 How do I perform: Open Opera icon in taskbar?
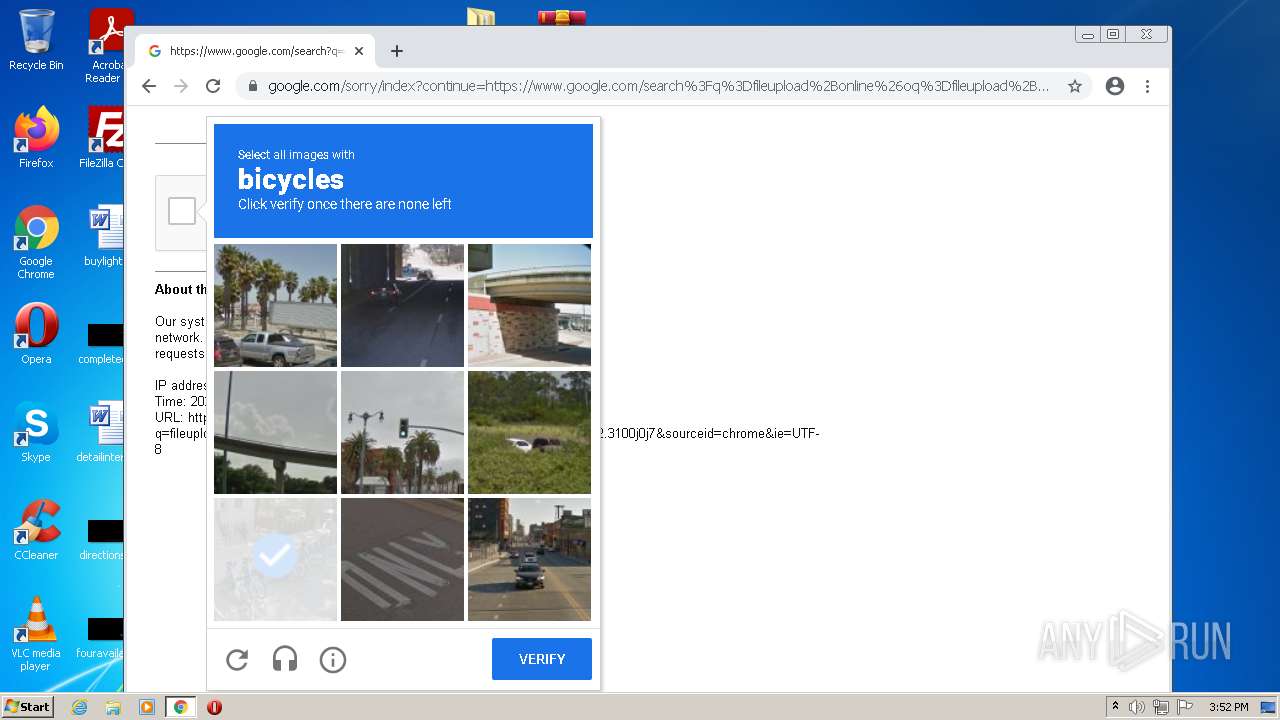pos(214,707)
